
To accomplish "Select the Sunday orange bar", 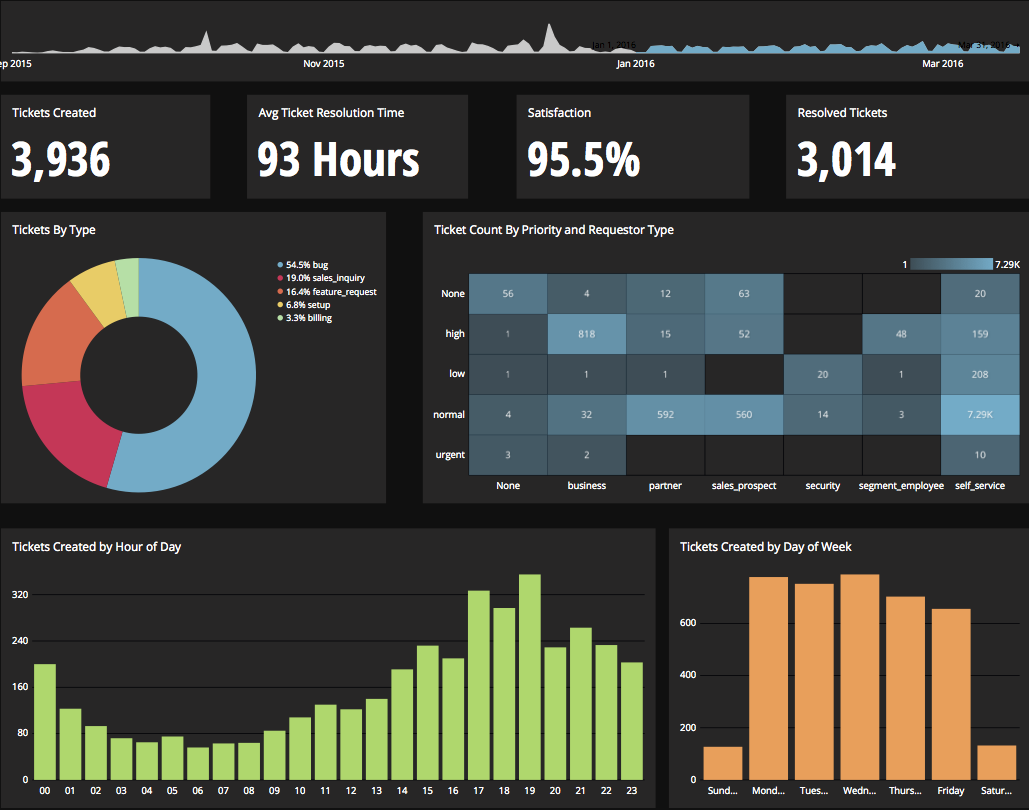I will pos(723,763).
